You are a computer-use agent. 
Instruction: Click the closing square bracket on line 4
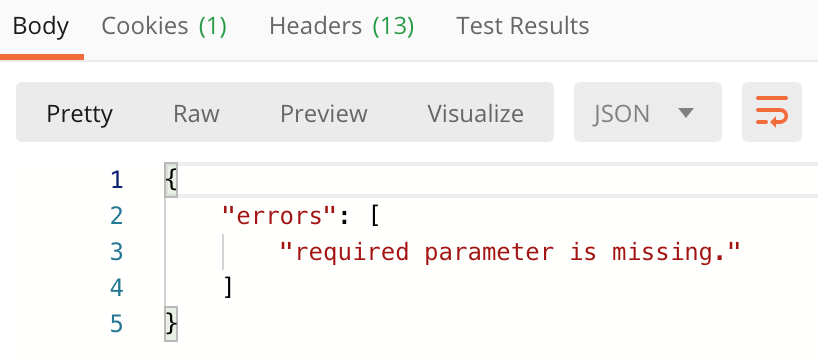227,287
